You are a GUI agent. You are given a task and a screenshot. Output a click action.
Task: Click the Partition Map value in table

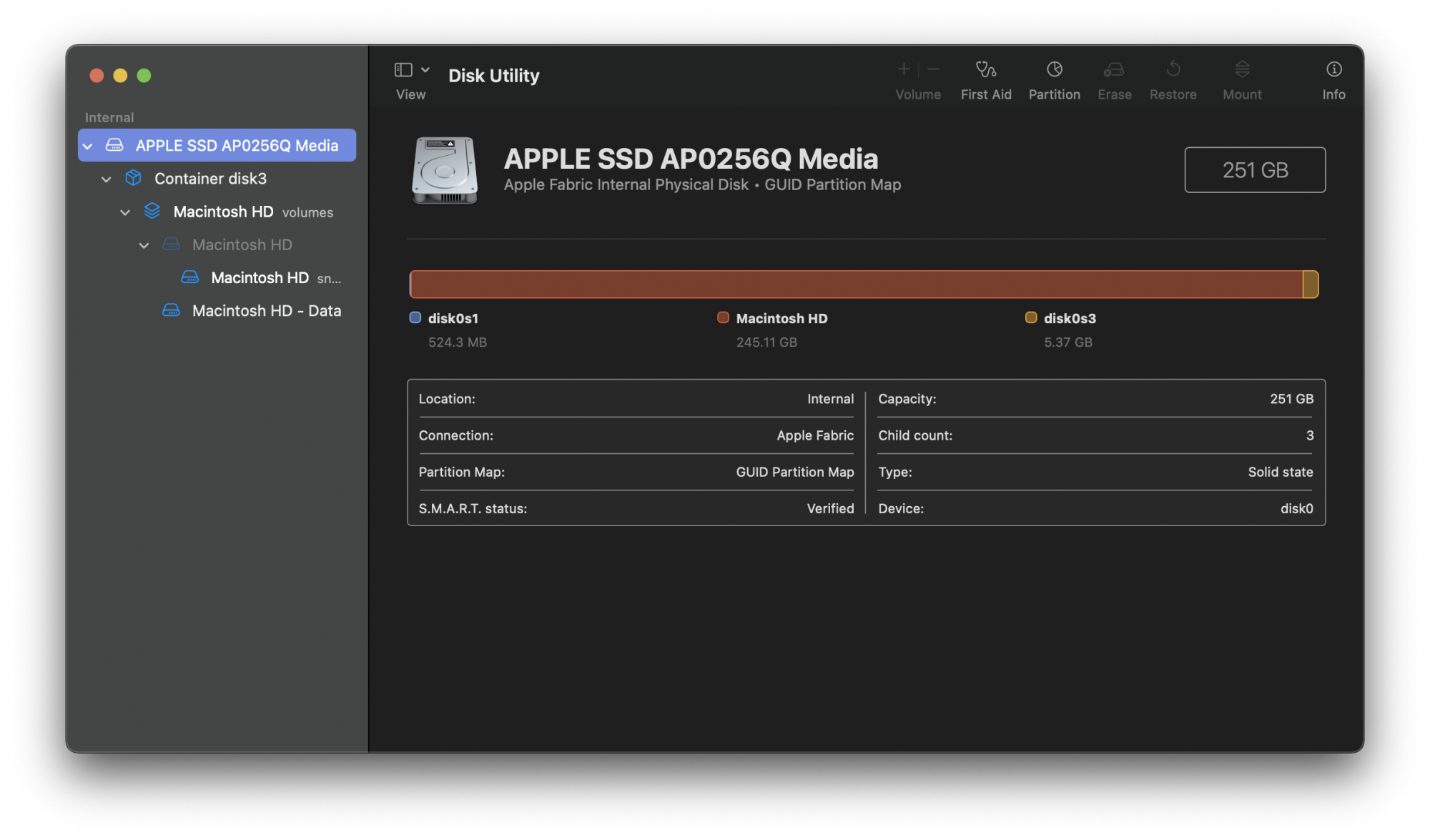click(795, 472)
